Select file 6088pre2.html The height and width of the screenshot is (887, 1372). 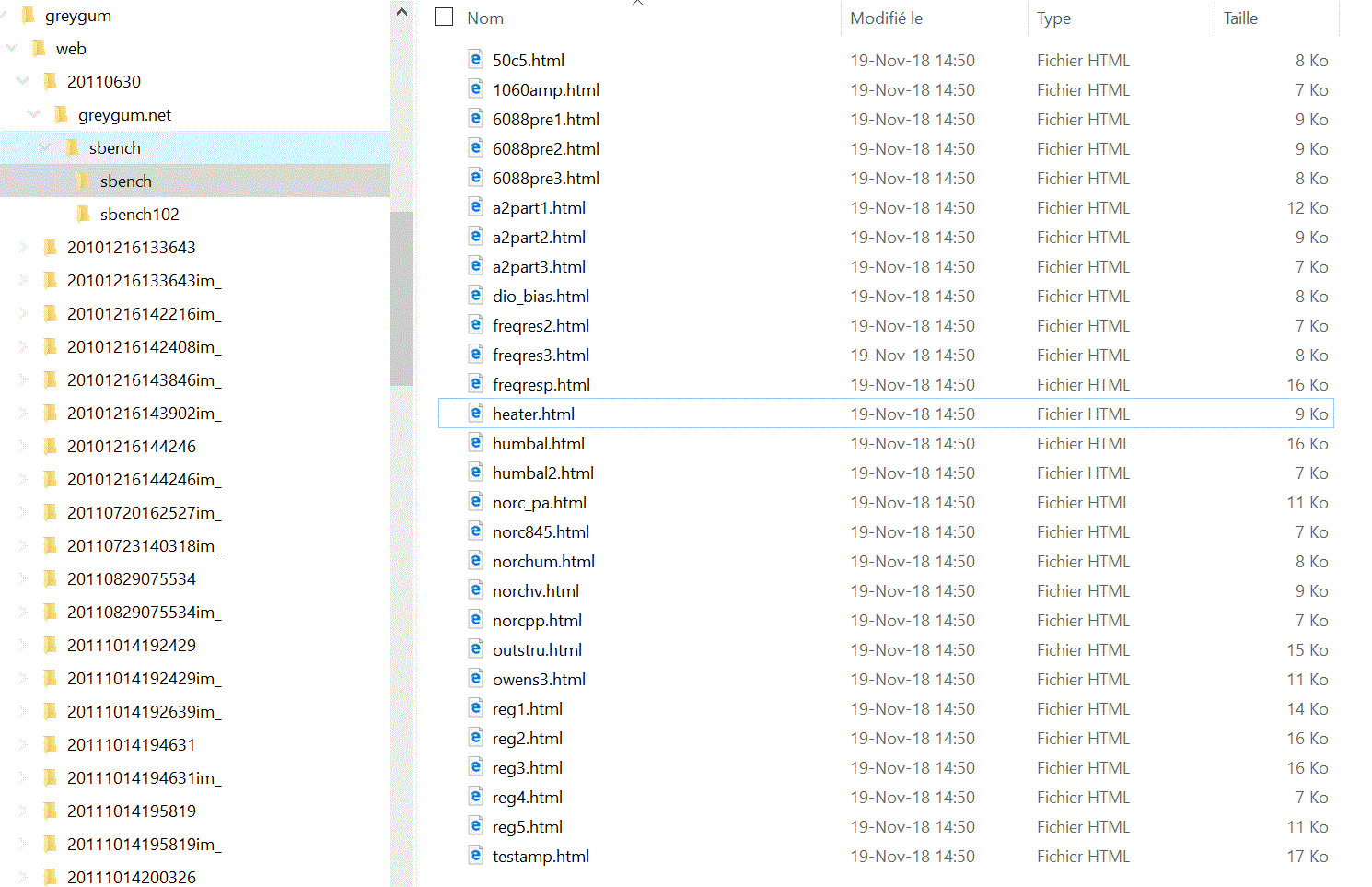(x=546, y=148)
